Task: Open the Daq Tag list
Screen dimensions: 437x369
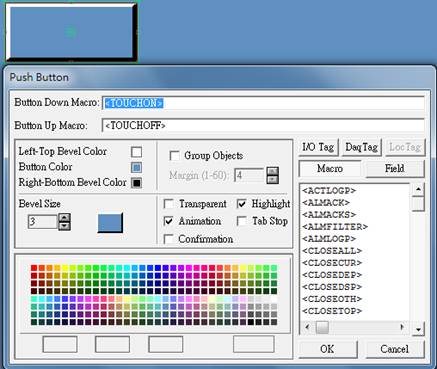Action: 361,147
